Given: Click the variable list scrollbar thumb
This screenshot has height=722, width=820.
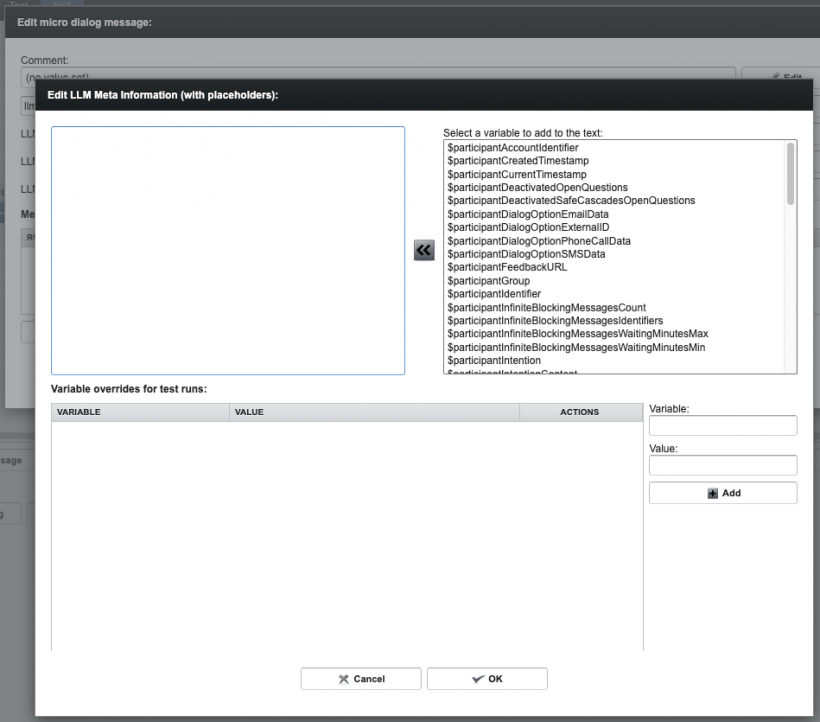Looking at the screenshot, I should [x=790, y=174].
